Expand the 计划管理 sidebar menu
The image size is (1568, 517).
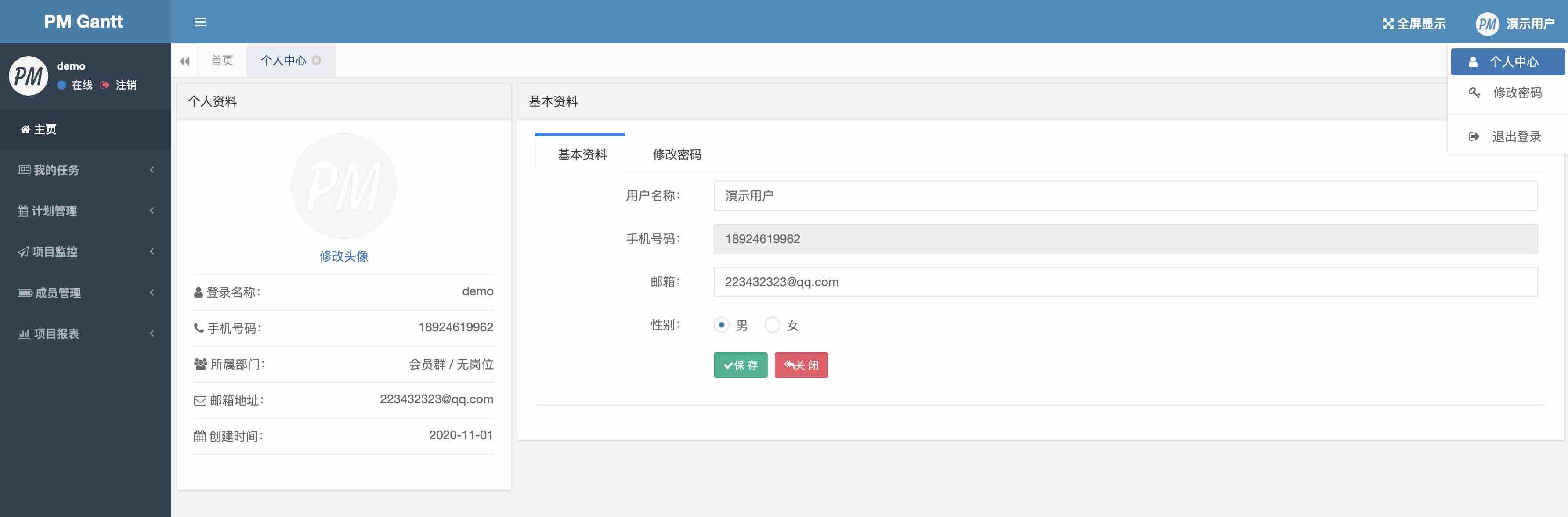point(85,211)
